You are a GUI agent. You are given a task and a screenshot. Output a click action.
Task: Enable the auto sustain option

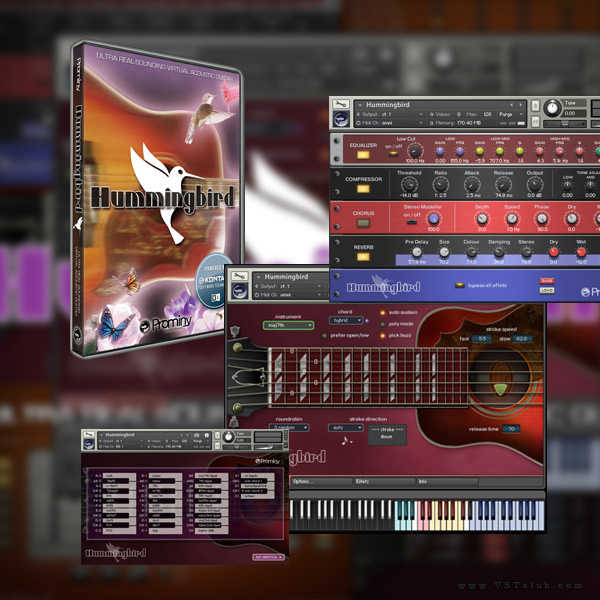[382, 313]
